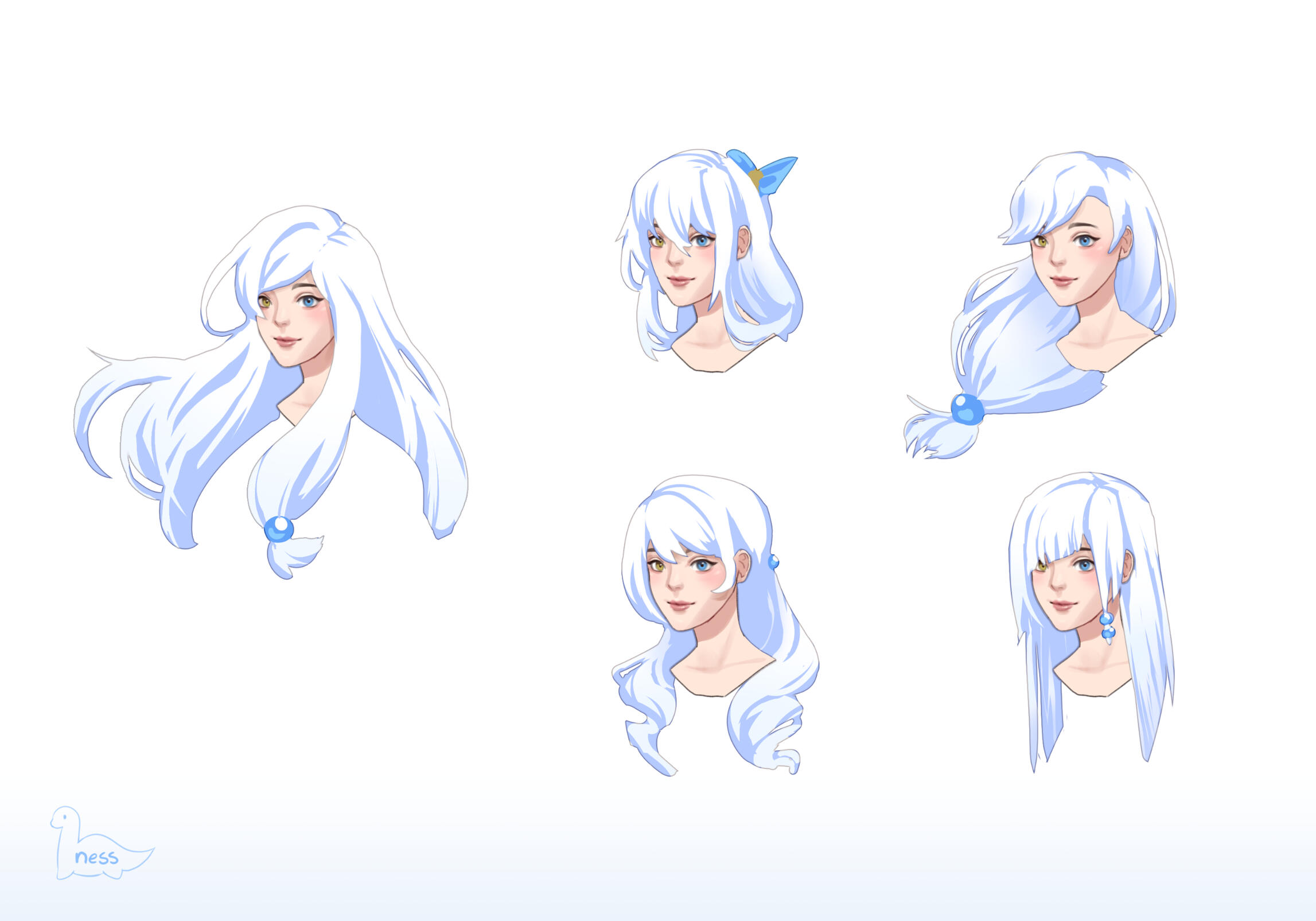This screenshot has width=1316, height=921.
Task: Select the bead tying the side ponytail
Action: (x=968, y=410)
